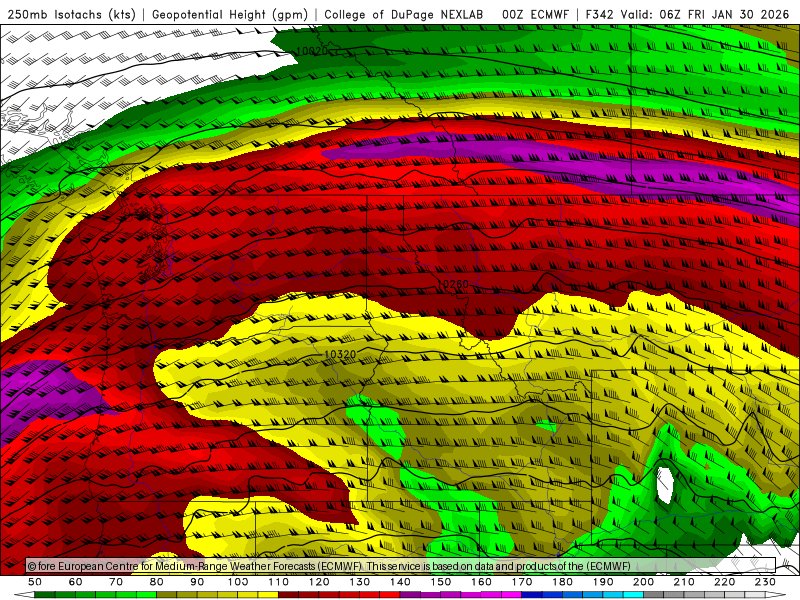Screen dimensions: 800x600
Task: Click the ECMWF copyright notice text
Action: 329,566
